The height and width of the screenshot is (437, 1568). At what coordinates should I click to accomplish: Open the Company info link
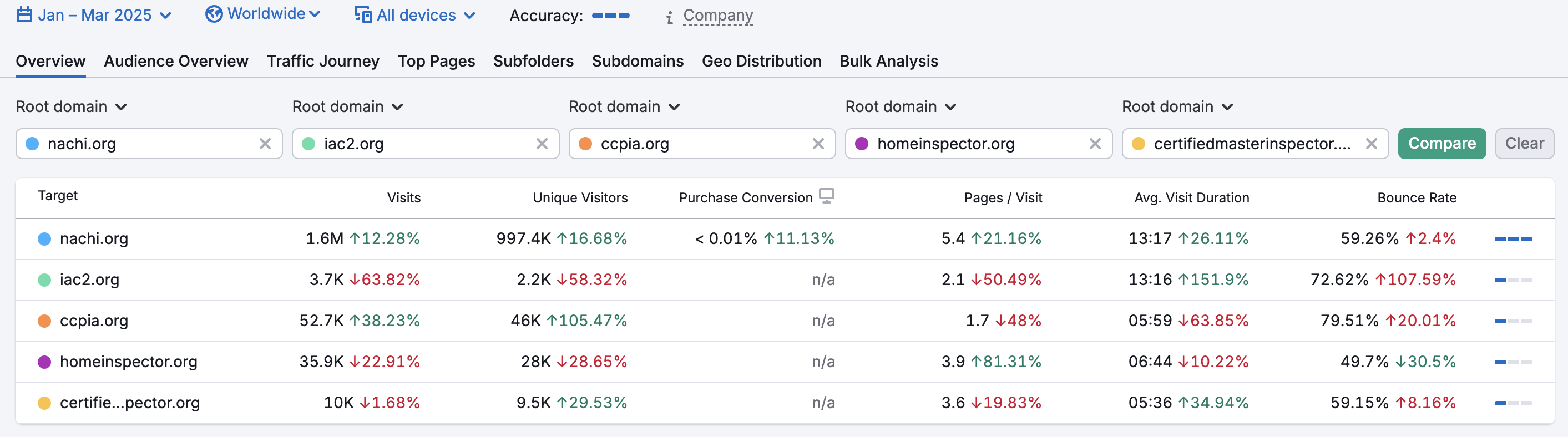coord(717,15)
